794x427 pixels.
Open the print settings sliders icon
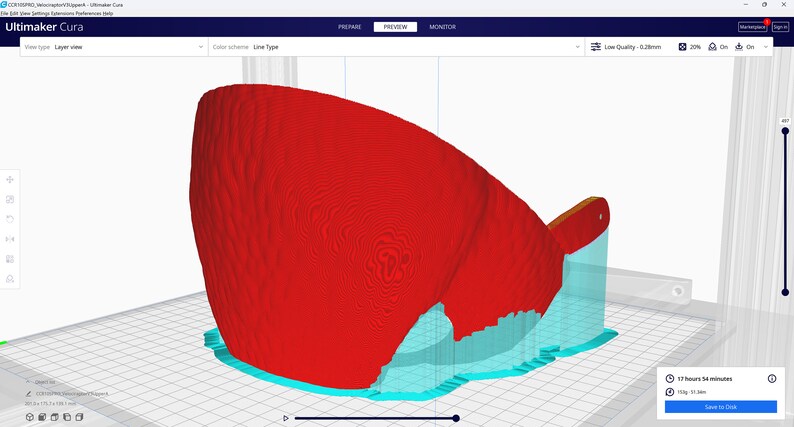click(x=596, y=47)
